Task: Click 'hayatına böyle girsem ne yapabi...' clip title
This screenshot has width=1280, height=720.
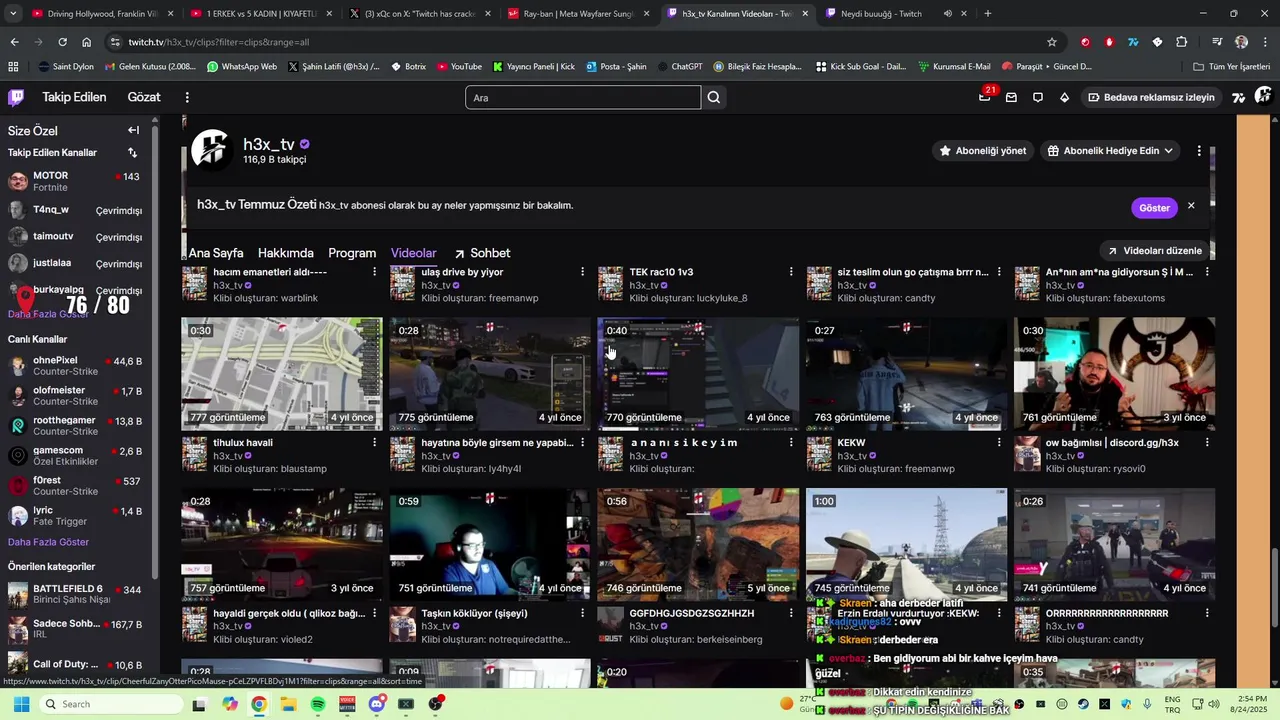Action: click(497, 442)
